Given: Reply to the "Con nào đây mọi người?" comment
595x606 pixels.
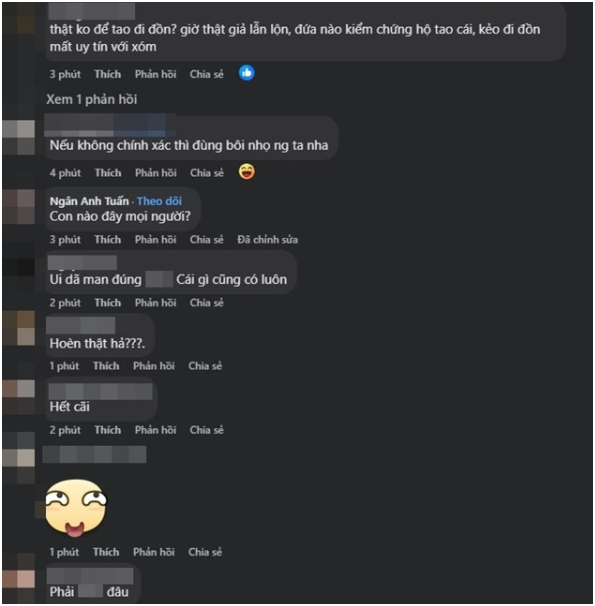Looking at the screenshot, I should pos(155,240).
